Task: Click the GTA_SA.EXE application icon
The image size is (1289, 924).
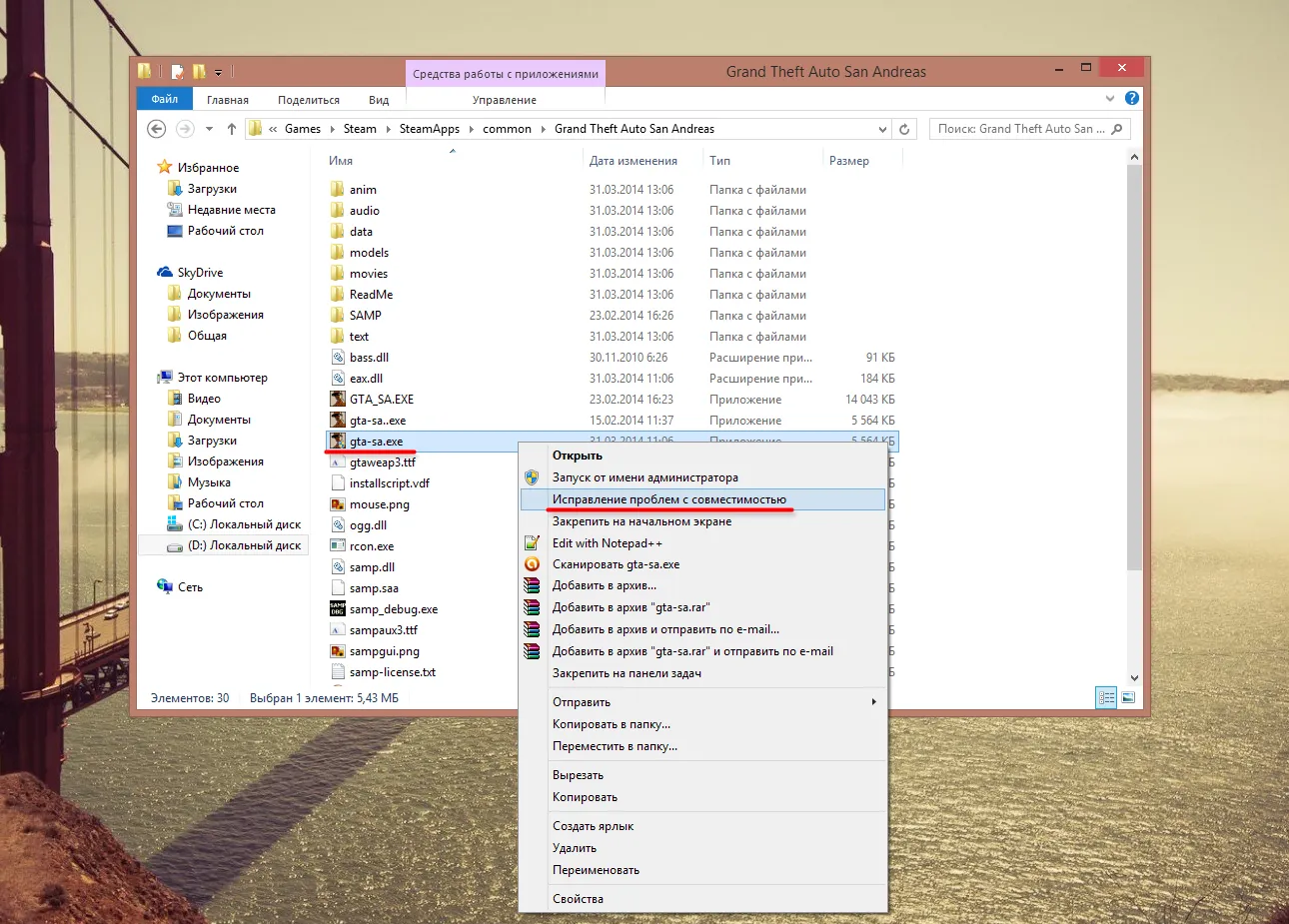Action: pyautogui.click(x=338, y=400)
